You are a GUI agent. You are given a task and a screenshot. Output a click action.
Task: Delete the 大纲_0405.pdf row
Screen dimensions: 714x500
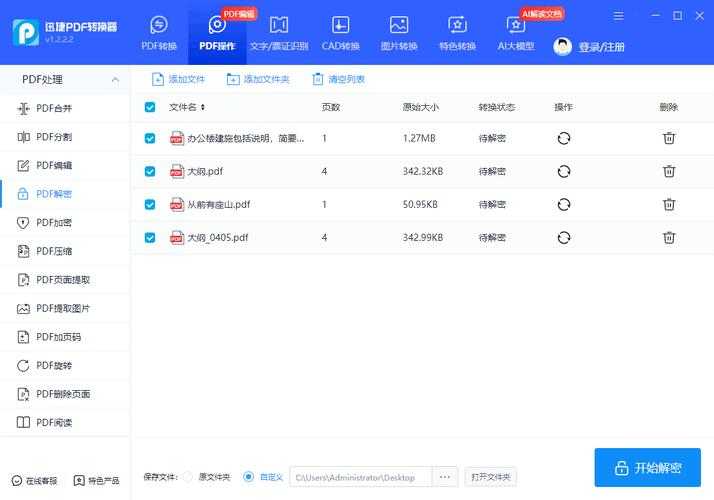tap(668, 237)
